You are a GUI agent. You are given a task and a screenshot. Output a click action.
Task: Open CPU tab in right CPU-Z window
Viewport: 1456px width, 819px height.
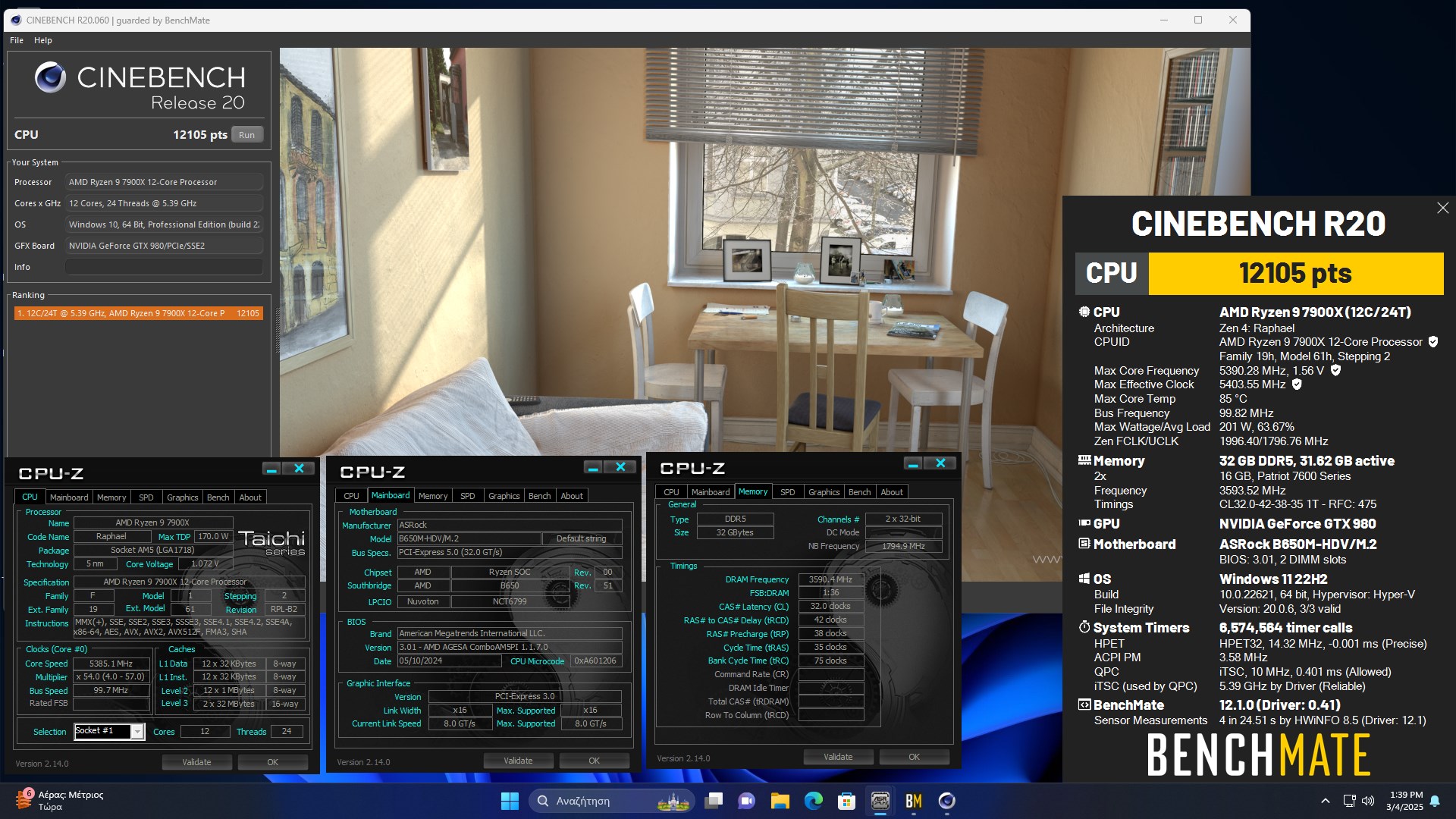[x=671, y=492]
